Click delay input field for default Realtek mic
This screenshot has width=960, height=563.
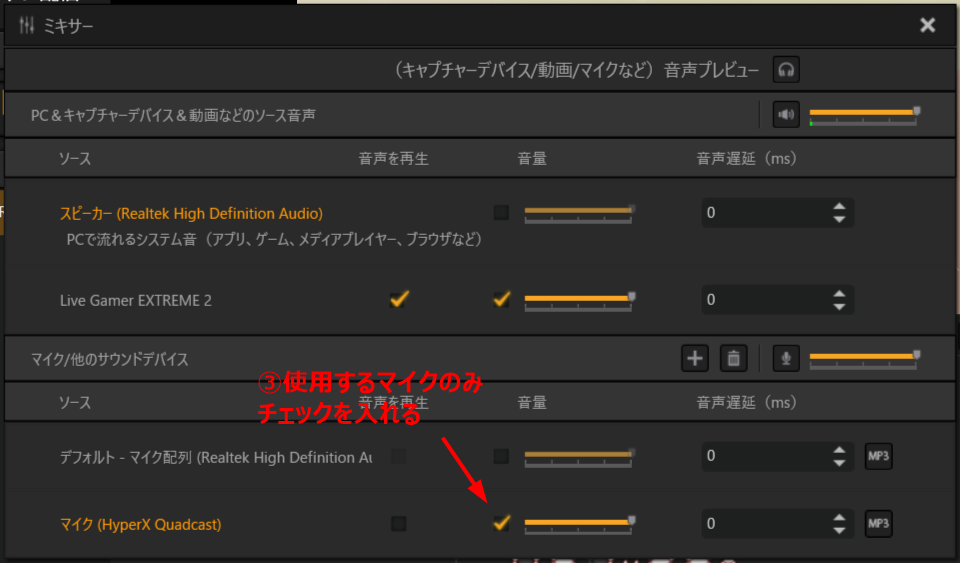pyautogui.click(x=778, y=456)
